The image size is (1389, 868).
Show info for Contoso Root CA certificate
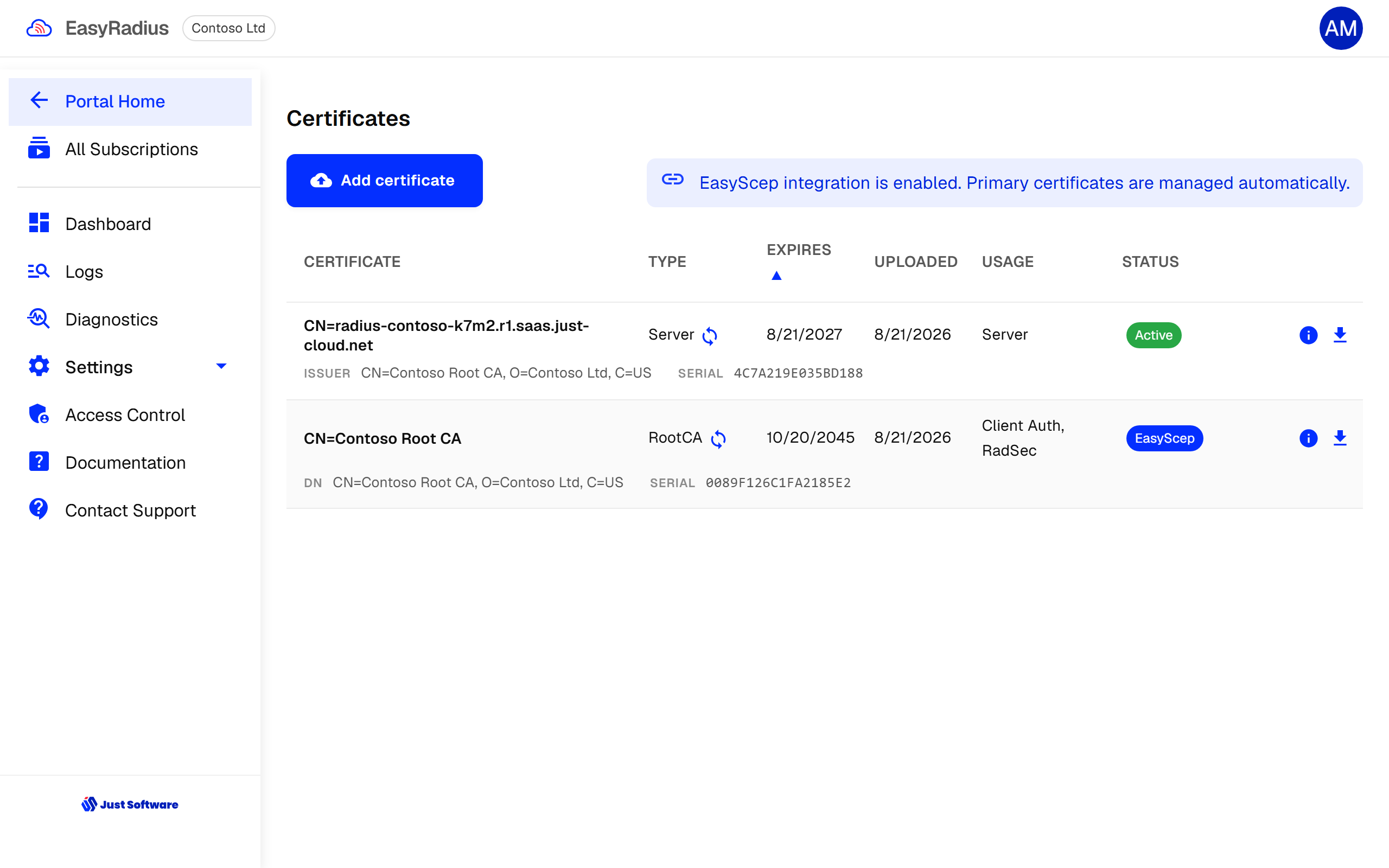click(1309, 438)
